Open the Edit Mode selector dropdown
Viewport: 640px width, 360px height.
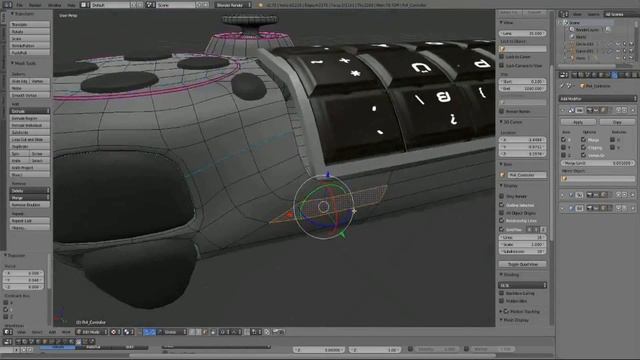click(x=91, y=332)
